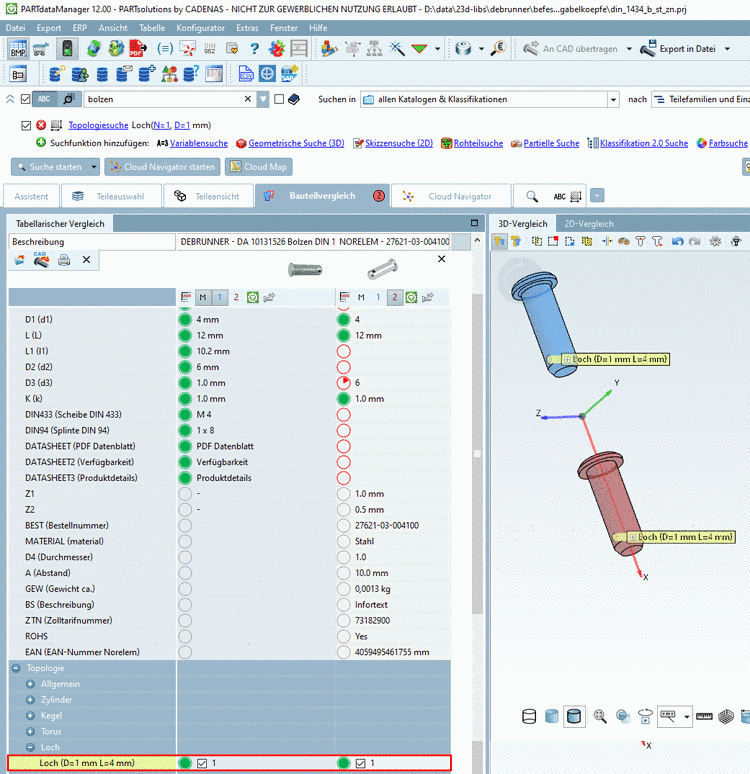Click the BMP table view icon

(18, 49)
